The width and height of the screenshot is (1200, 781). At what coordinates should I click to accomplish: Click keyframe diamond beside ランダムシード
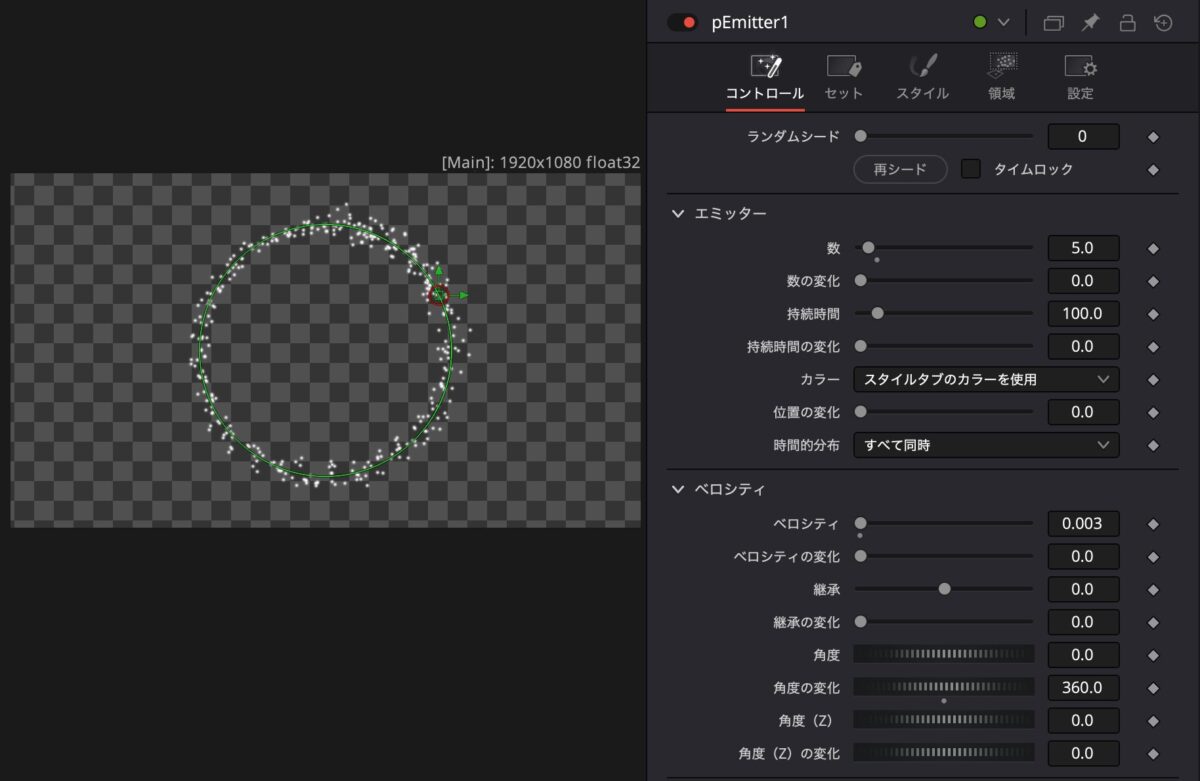pos(1153,137)
